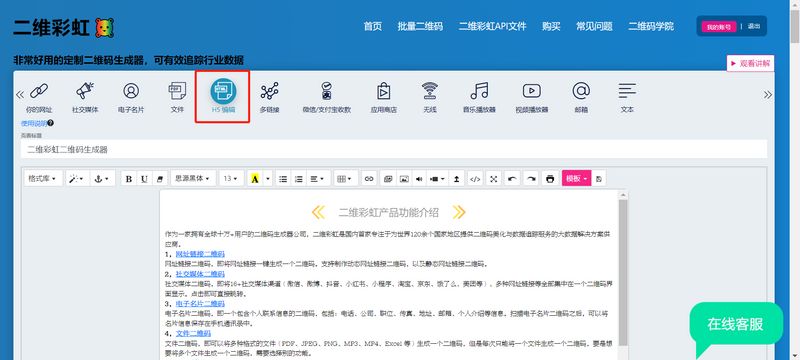Click the upload arrow icon in toolbar
The image size is (800, 360).
click(x=457, y=178)
